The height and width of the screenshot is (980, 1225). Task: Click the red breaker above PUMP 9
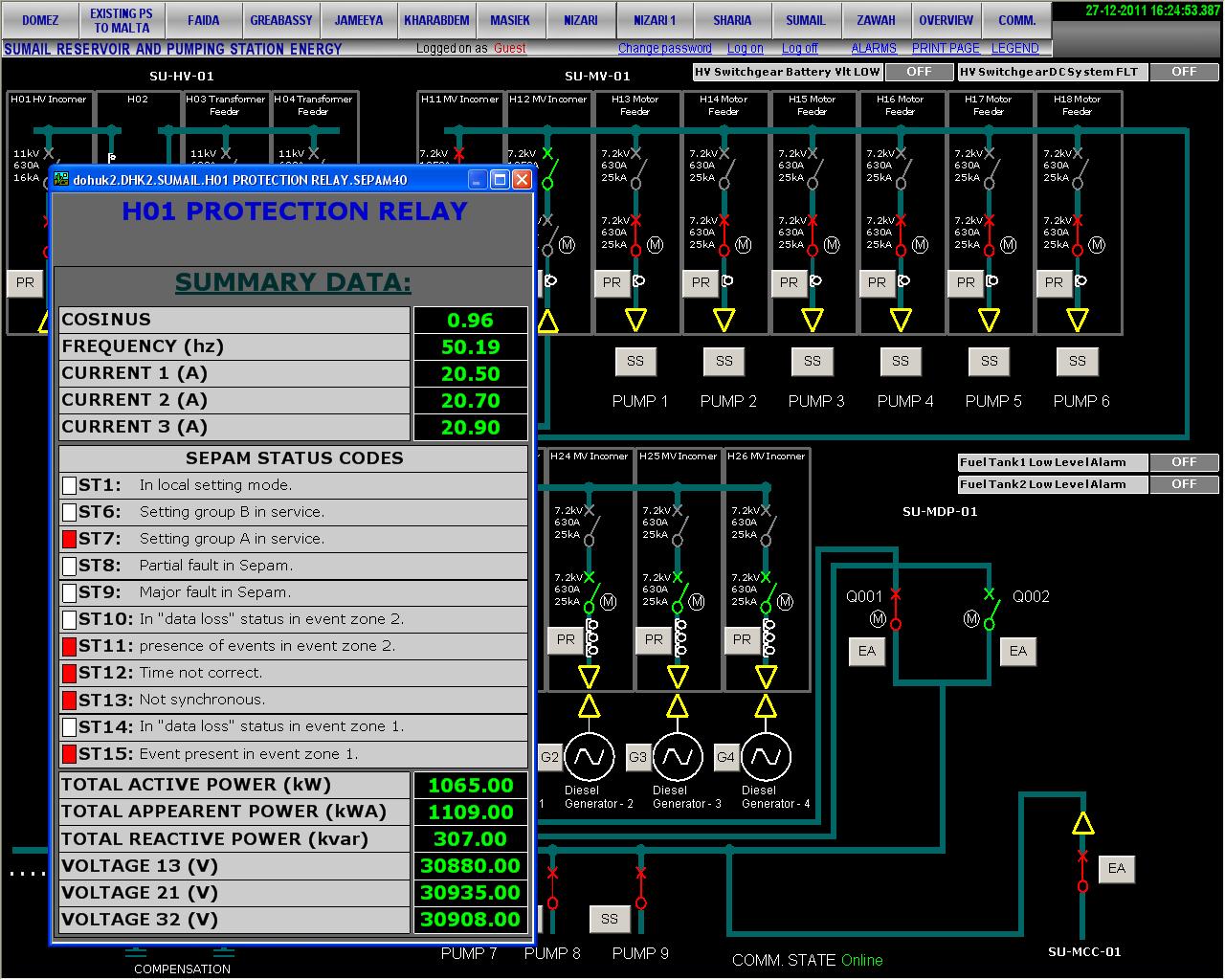pos(640,888)
